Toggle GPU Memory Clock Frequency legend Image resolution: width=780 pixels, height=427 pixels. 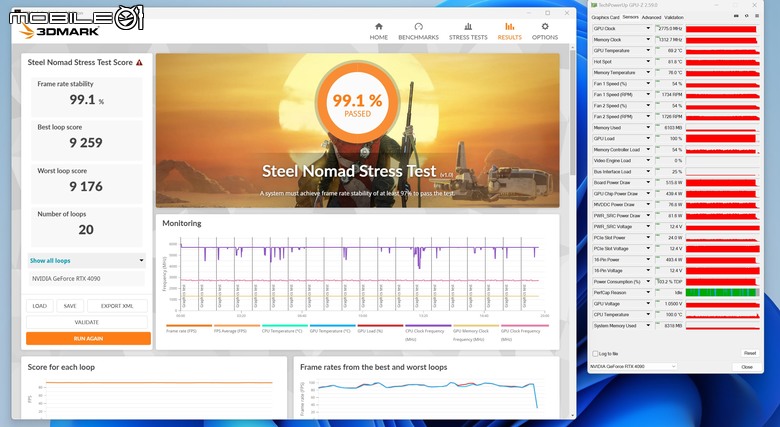pyautogui.click(x=475, y=332)
